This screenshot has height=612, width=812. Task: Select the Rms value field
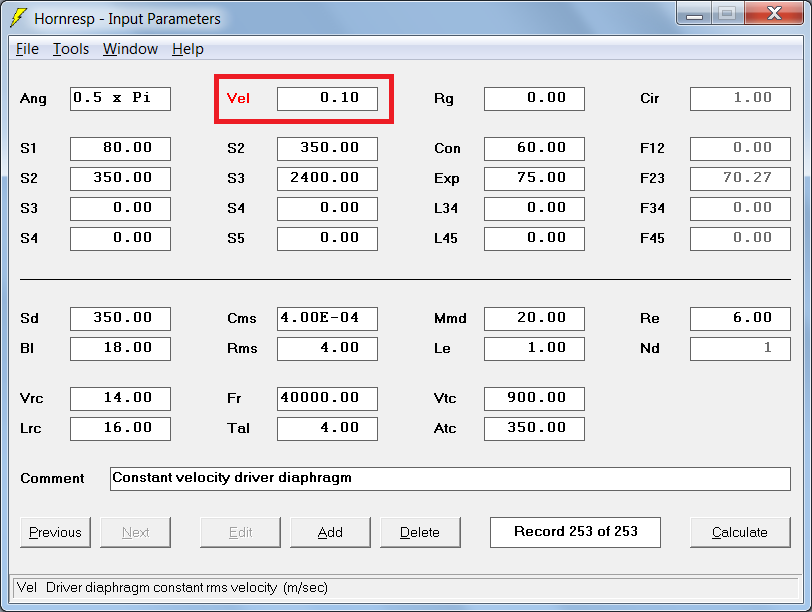pyautogui.click(x=327, y=348)
